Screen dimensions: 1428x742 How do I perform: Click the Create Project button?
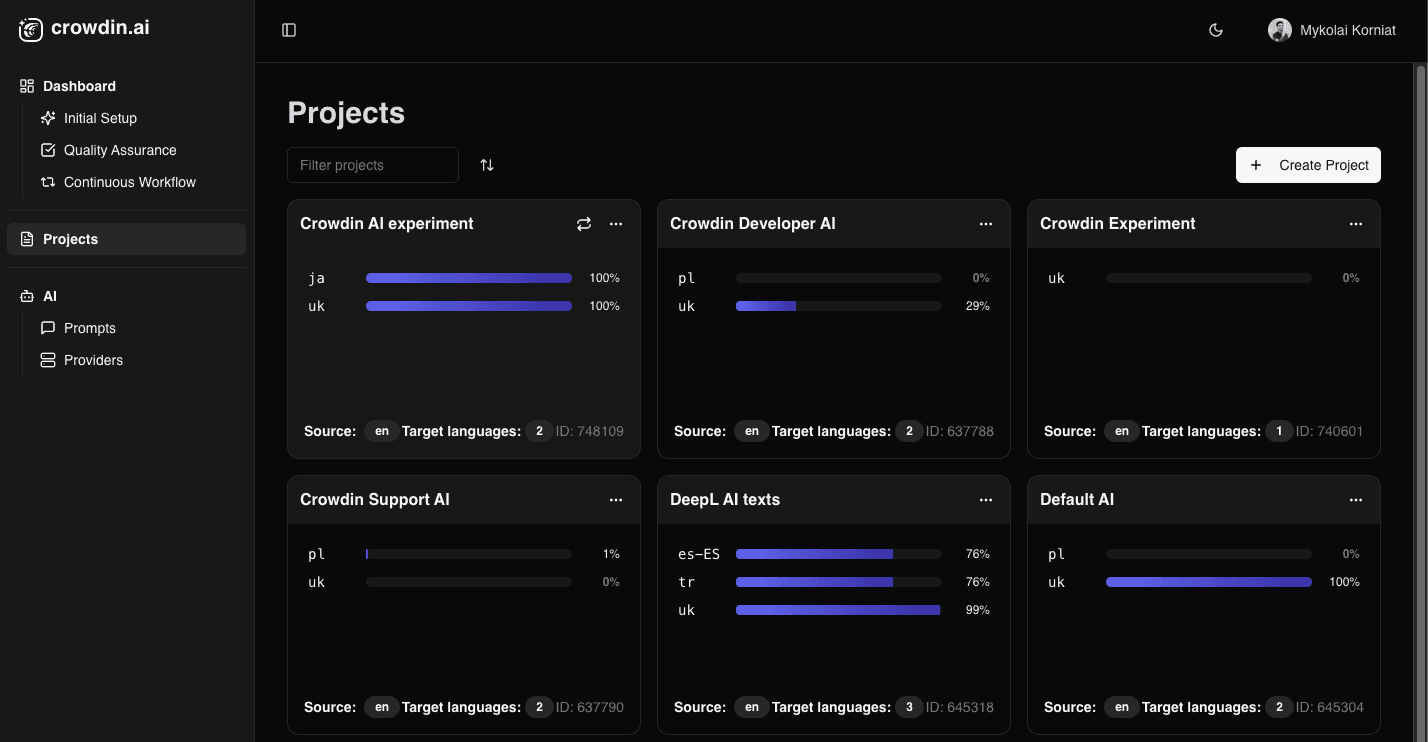tap(1308, 164)
